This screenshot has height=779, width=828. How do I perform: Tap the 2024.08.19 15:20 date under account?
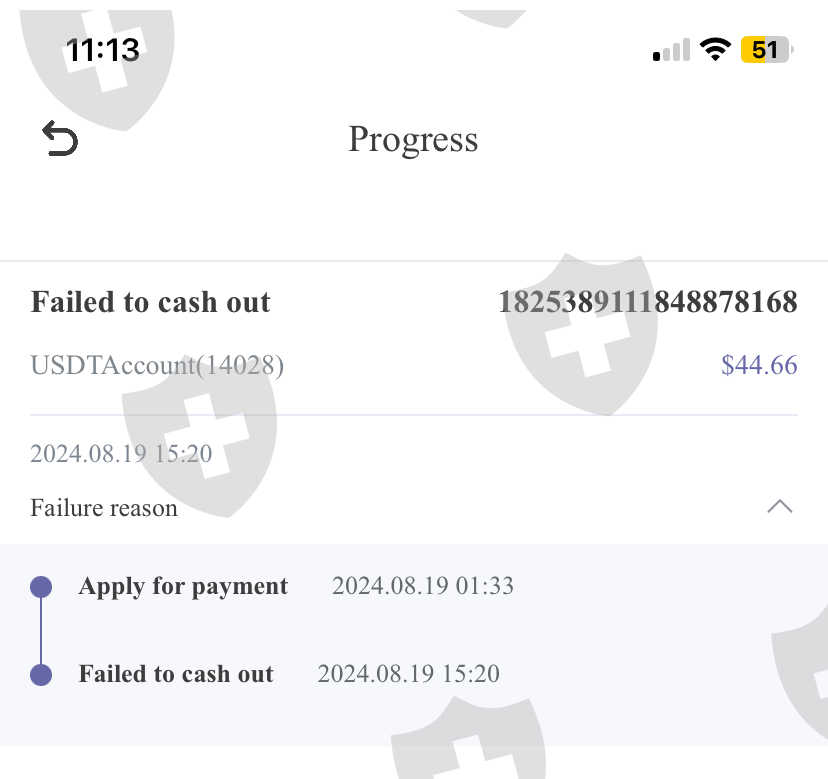[121, 453]
